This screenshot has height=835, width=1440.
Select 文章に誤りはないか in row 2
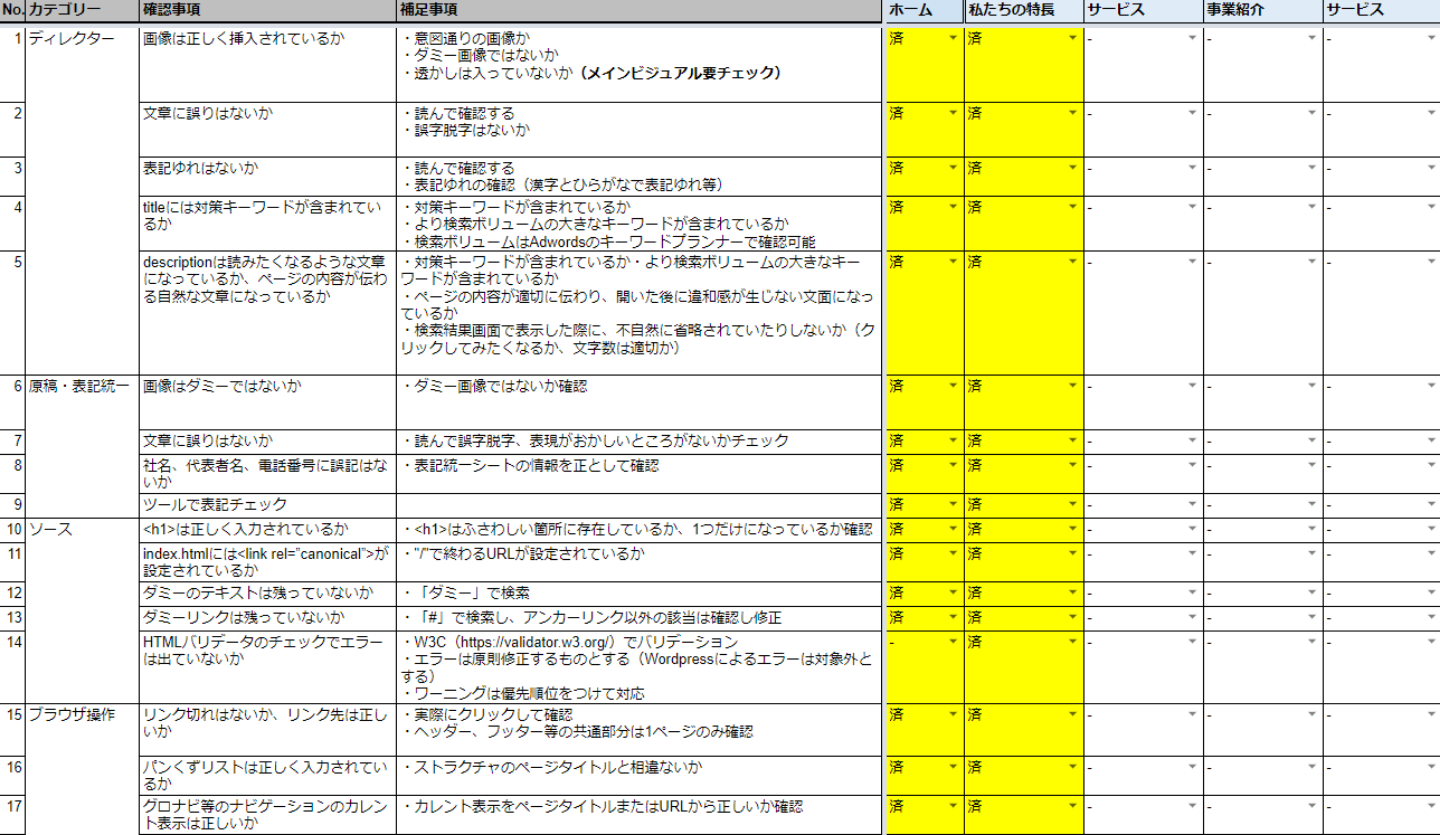pos(267,129)
